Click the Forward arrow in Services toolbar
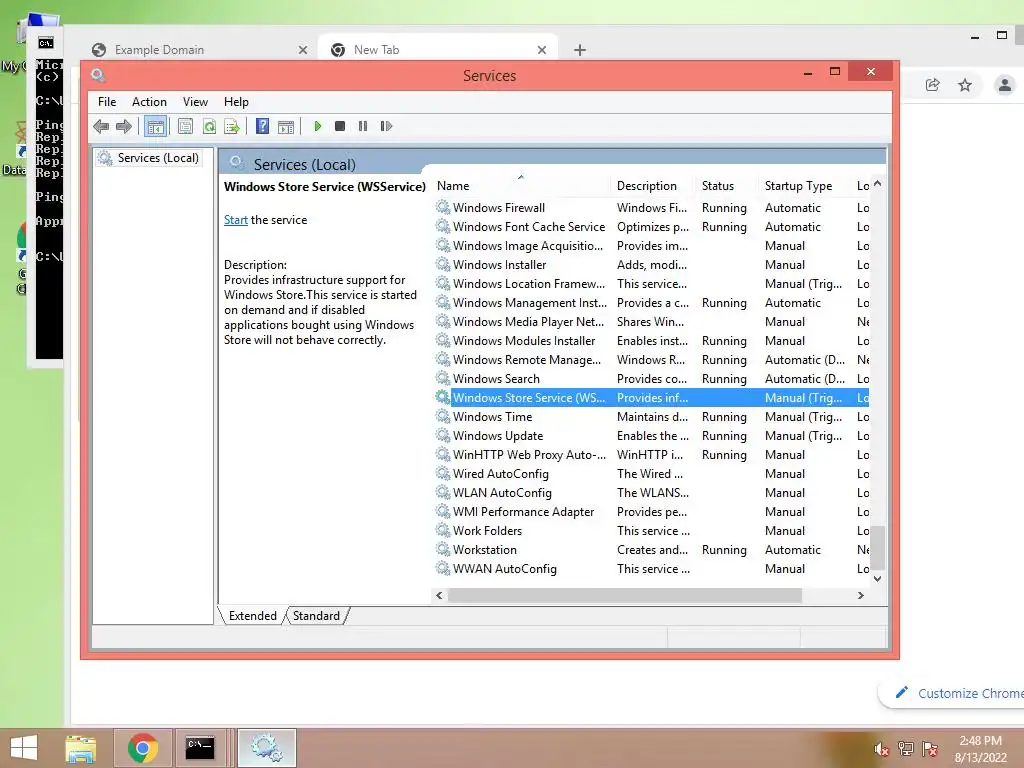The width and height of the screenshot is (1024, 768). point(123,126)
